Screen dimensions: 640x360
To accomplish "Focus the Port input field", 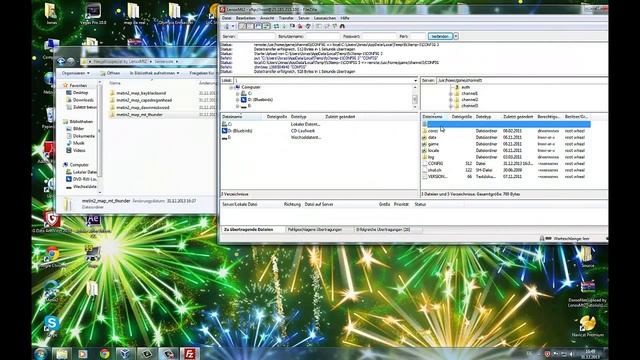I will pyautogui.click(x=417, y=36).
